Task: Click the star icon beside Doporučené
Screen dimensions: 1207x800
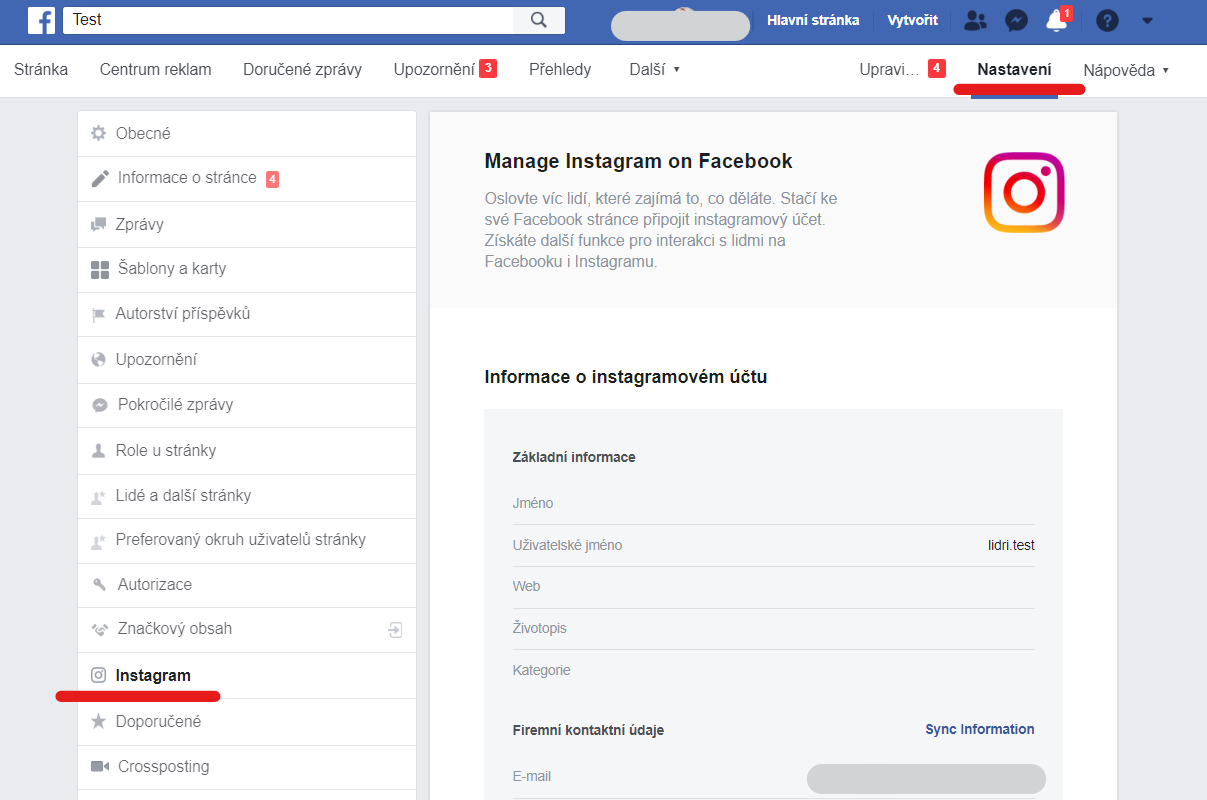Action: click(98, 721)
